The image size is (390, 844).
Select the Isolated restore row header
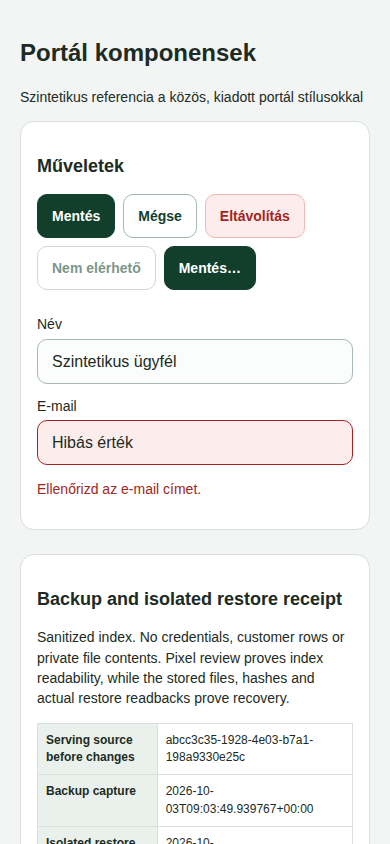(x=97, y=836)
